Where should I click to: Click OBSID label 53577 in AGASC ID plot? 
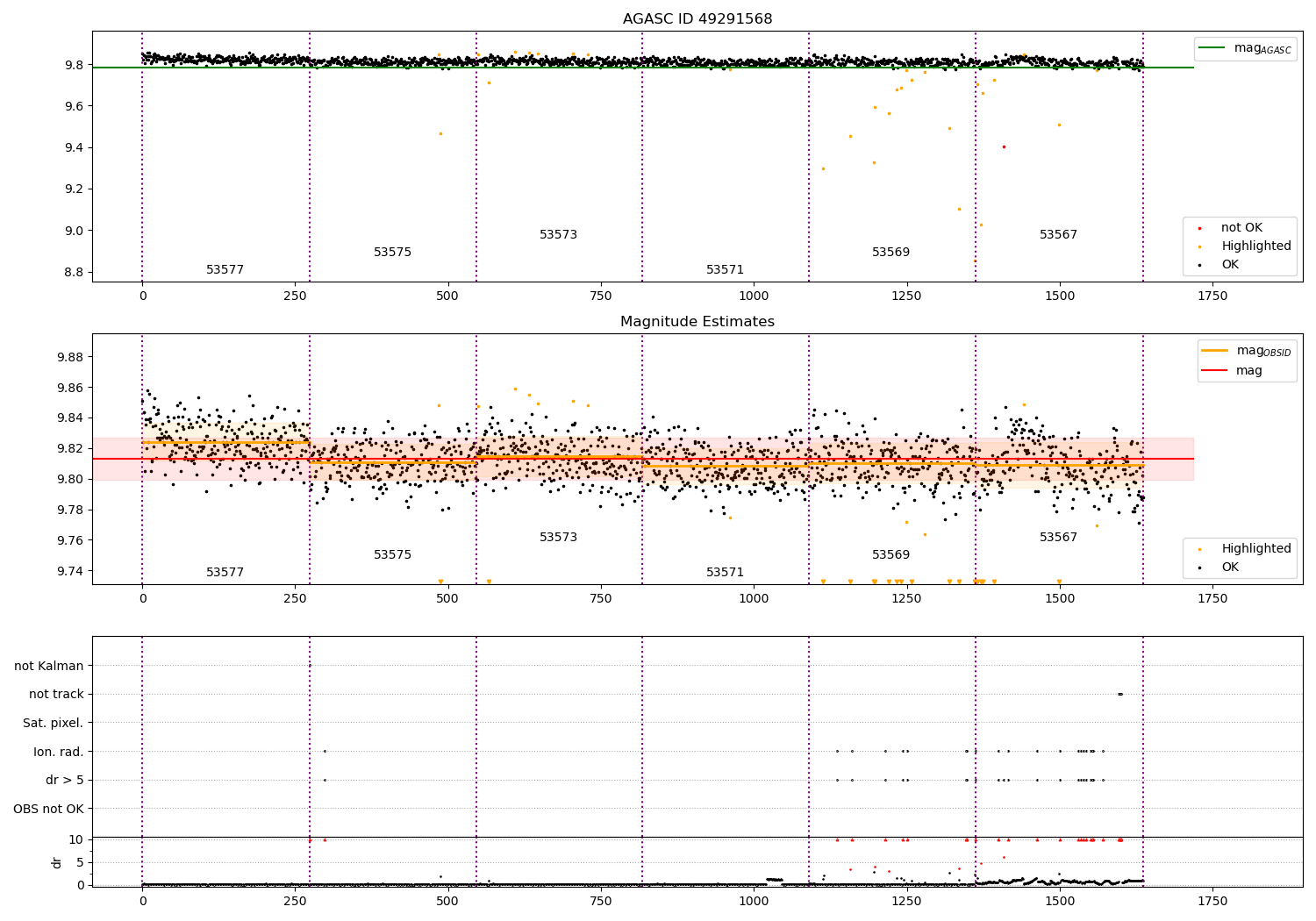(x=225, y=270)
